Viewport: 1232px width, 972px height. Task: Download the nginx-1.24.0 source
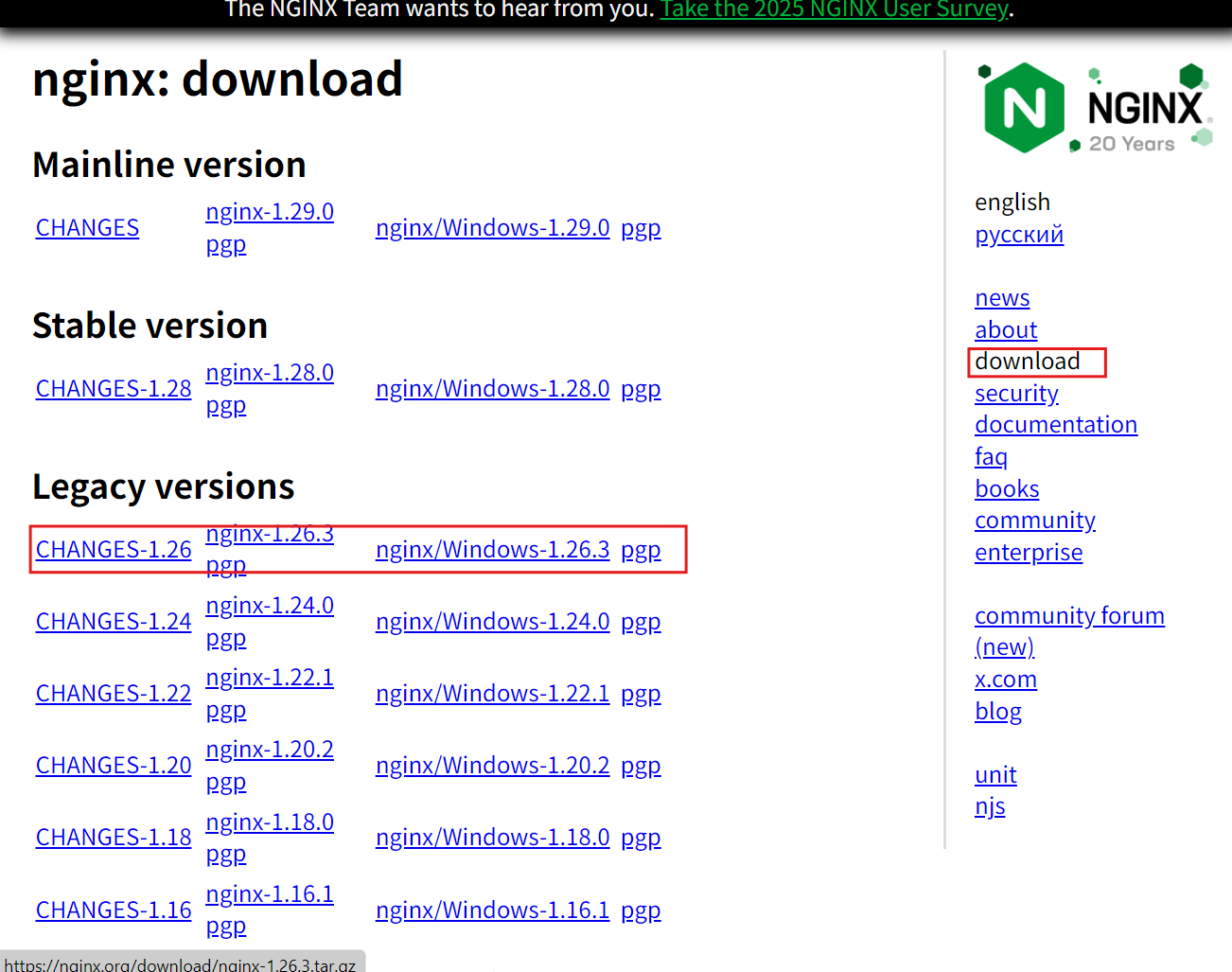point(270,606)
